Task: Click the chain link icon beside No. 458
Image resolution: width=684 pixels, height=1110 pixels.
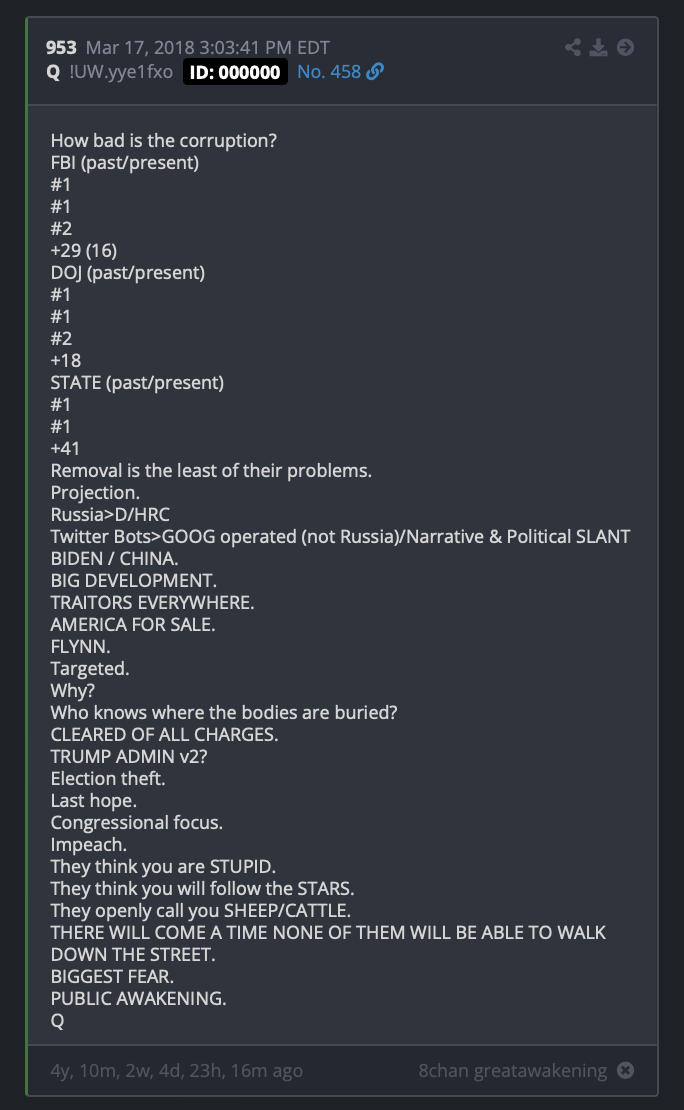Action: [x=375, y=71]
